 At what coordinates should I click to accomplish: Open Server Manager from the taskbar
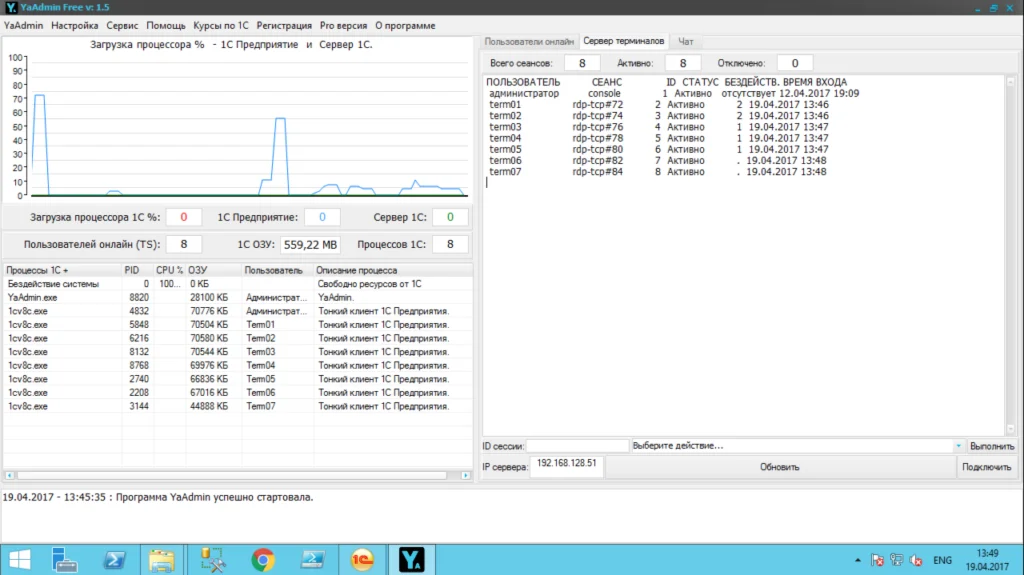coord(66,560)
